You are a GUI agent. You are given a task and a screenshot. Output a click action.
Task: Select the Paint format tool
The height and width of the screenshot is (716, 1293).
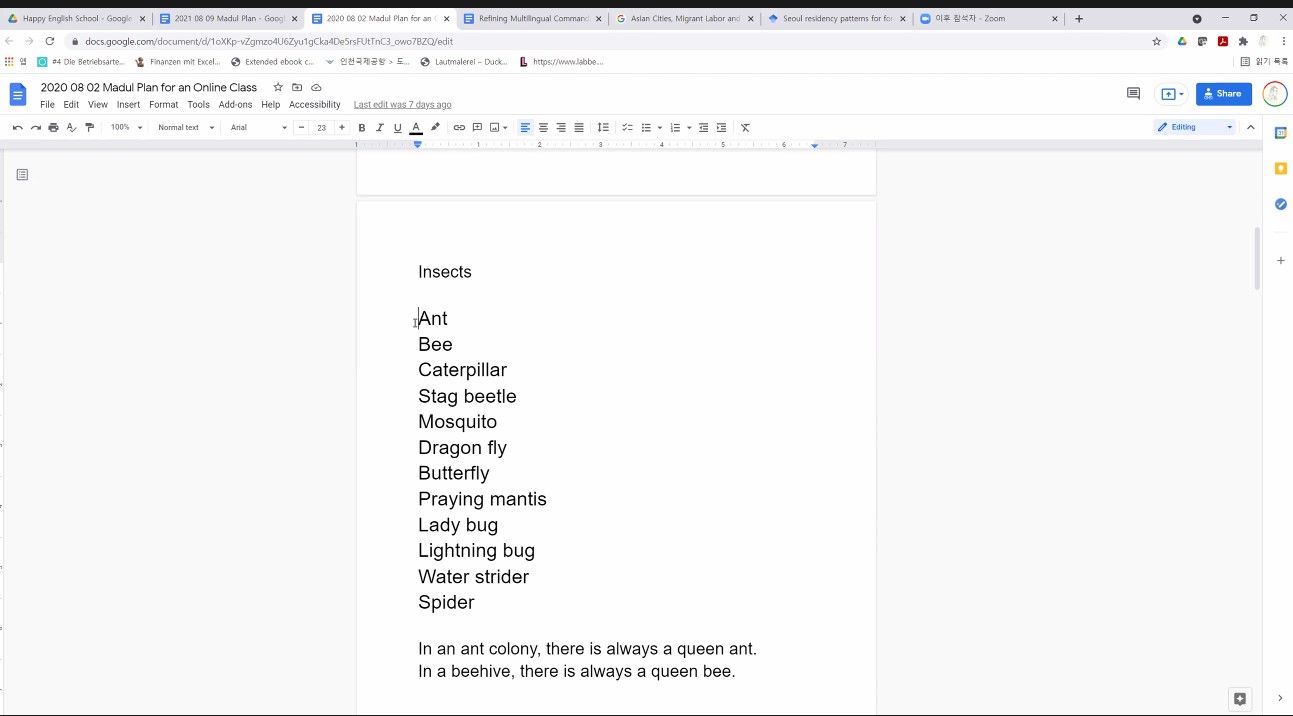[x=90, y=128]
